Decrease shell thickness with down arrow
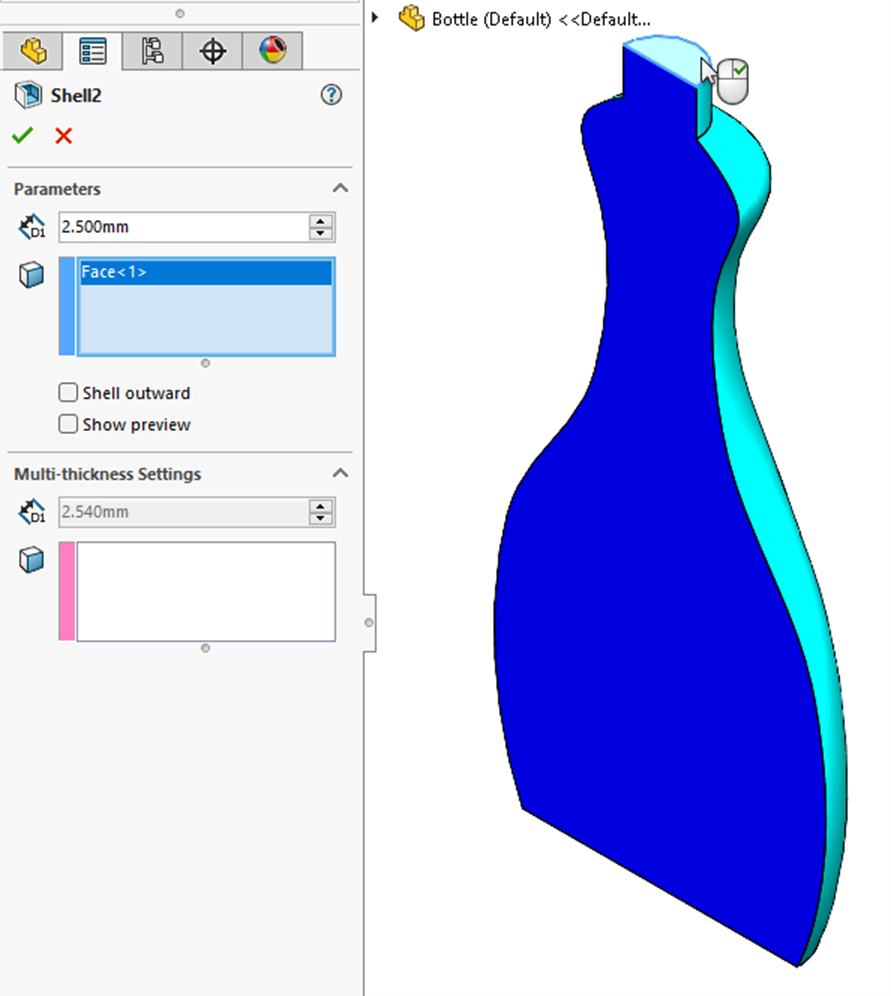This screenshot has height=996, width=891. tap(320, 234)
